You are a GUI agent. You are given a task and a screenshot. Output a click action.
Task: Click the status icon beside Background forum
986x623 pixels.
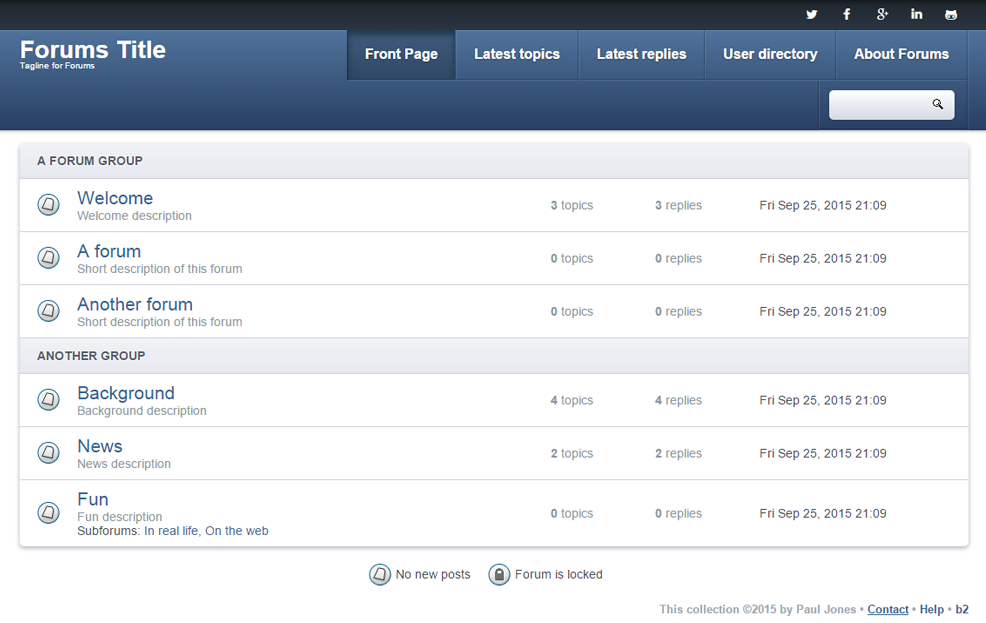pos(48,399)
